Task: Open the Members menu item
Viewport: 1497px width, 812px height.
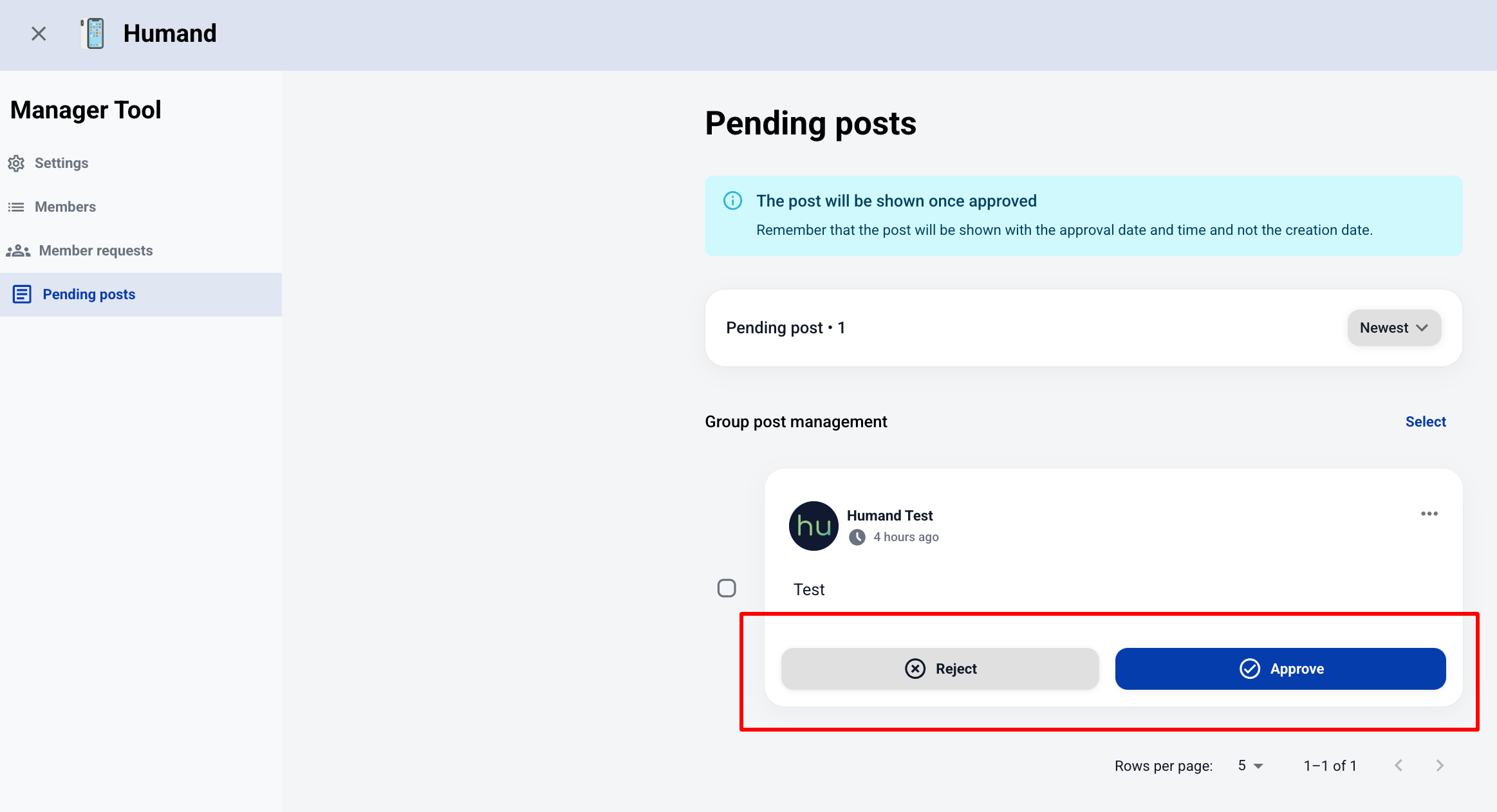Action: [x=65, y=207]
